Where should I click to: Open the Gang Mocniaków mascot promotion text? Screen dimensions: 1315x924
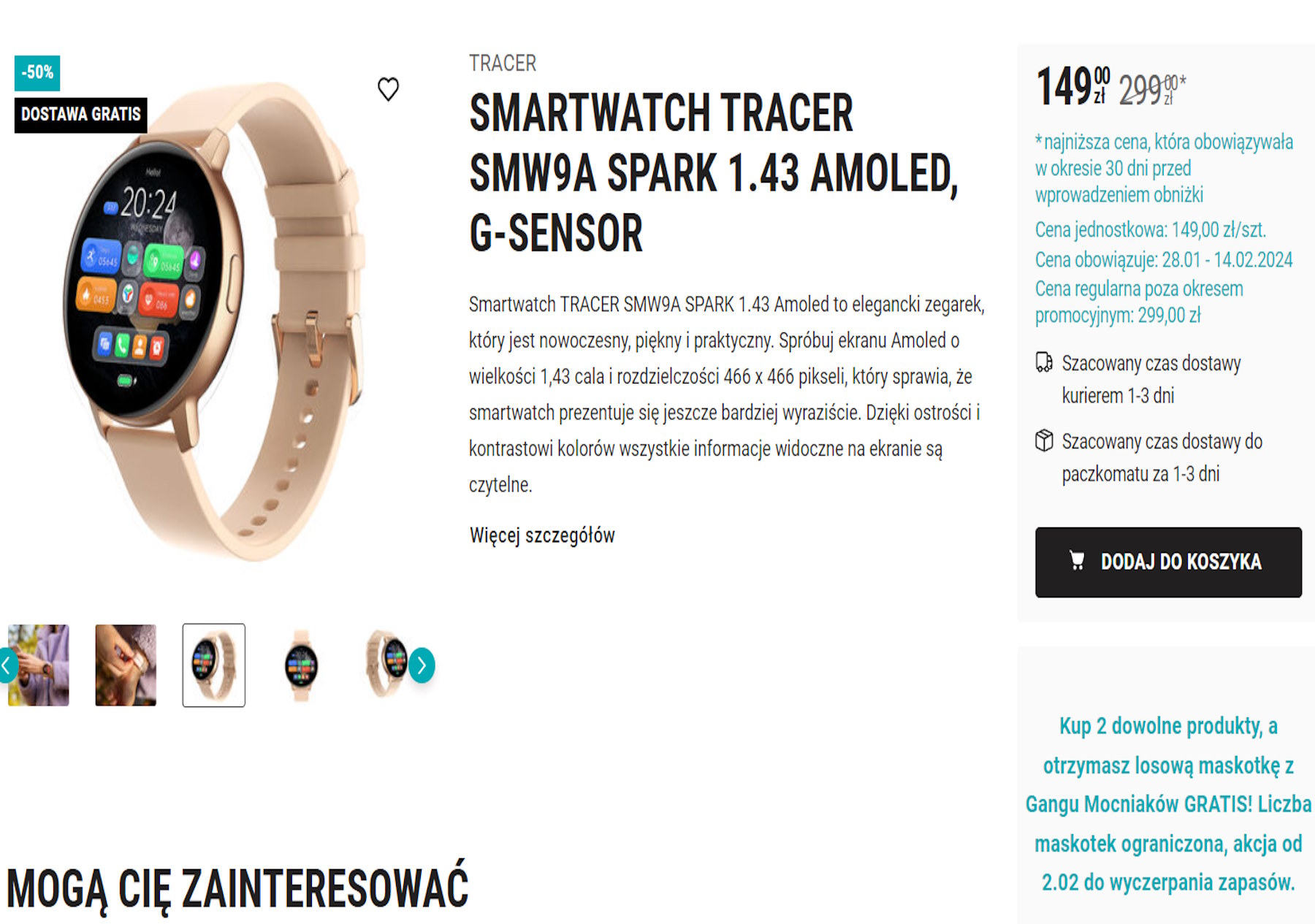1168,803
